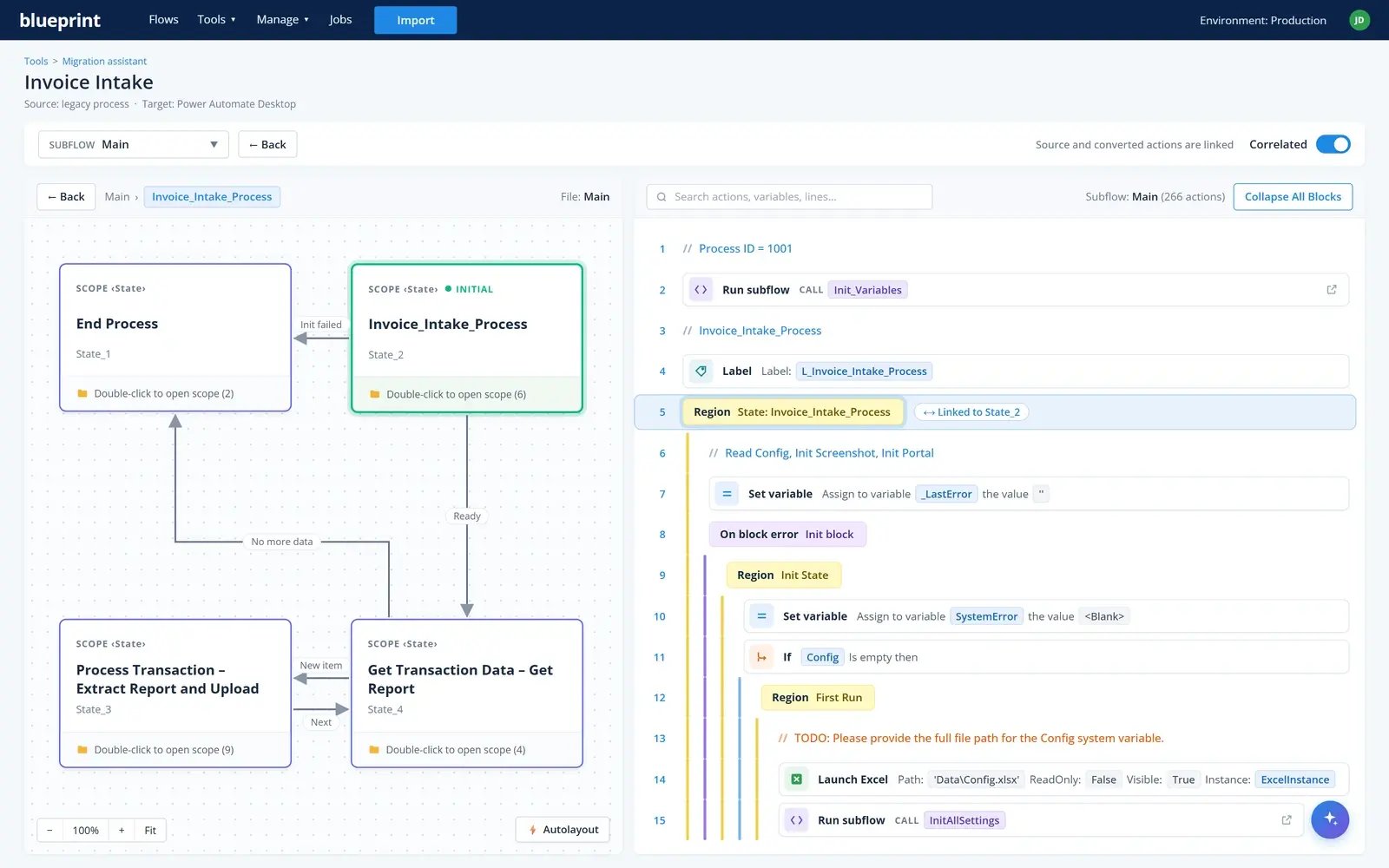Click the Back button beside the subflow dropdown
Screen dimensions: 1389x868
[267, 144]
